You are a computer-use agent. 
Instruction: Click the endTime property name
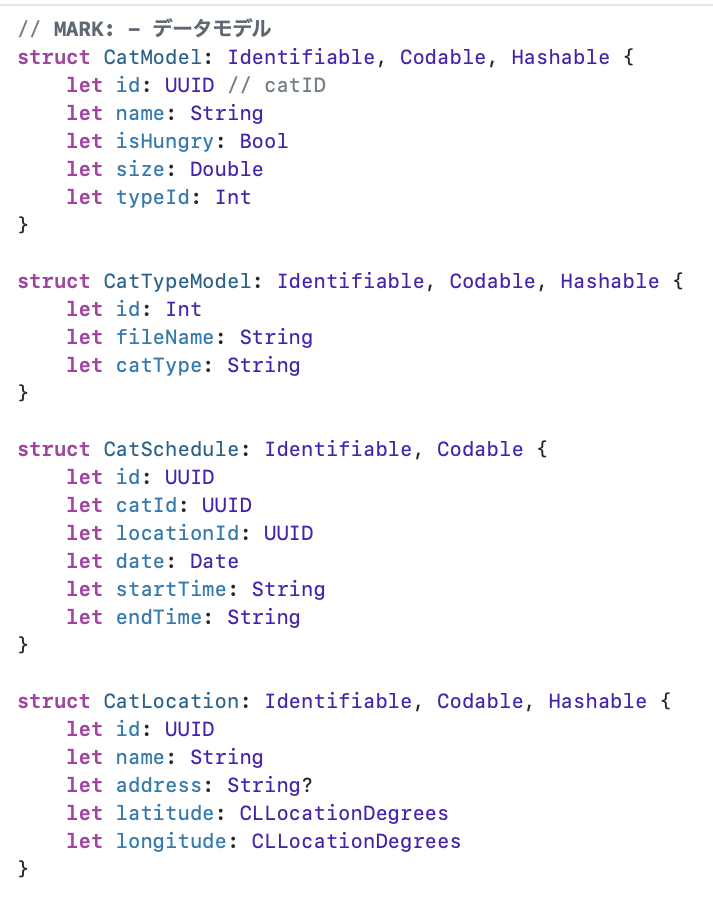[159, 618]
